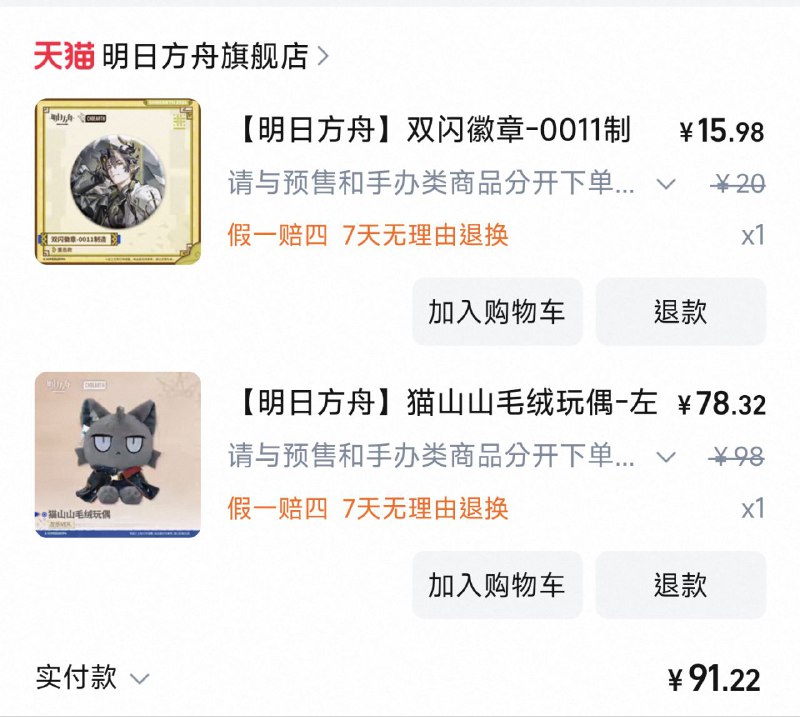Expand the 实付款 payment details chevron
Image resolution: width=800 pixels, height=717 pixels.
point(139,678)
